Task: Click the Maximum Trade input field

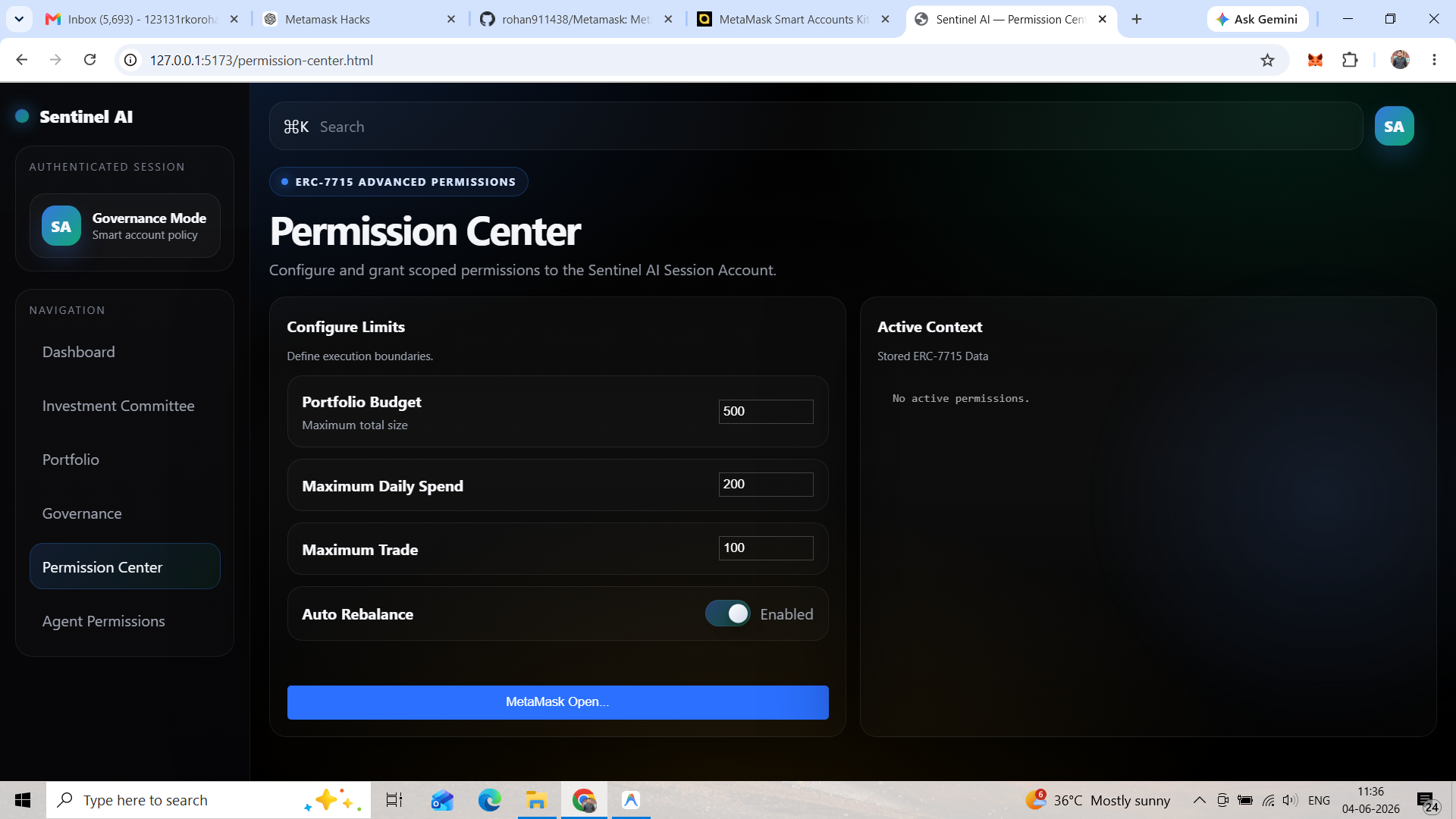Action: (765, 548)
